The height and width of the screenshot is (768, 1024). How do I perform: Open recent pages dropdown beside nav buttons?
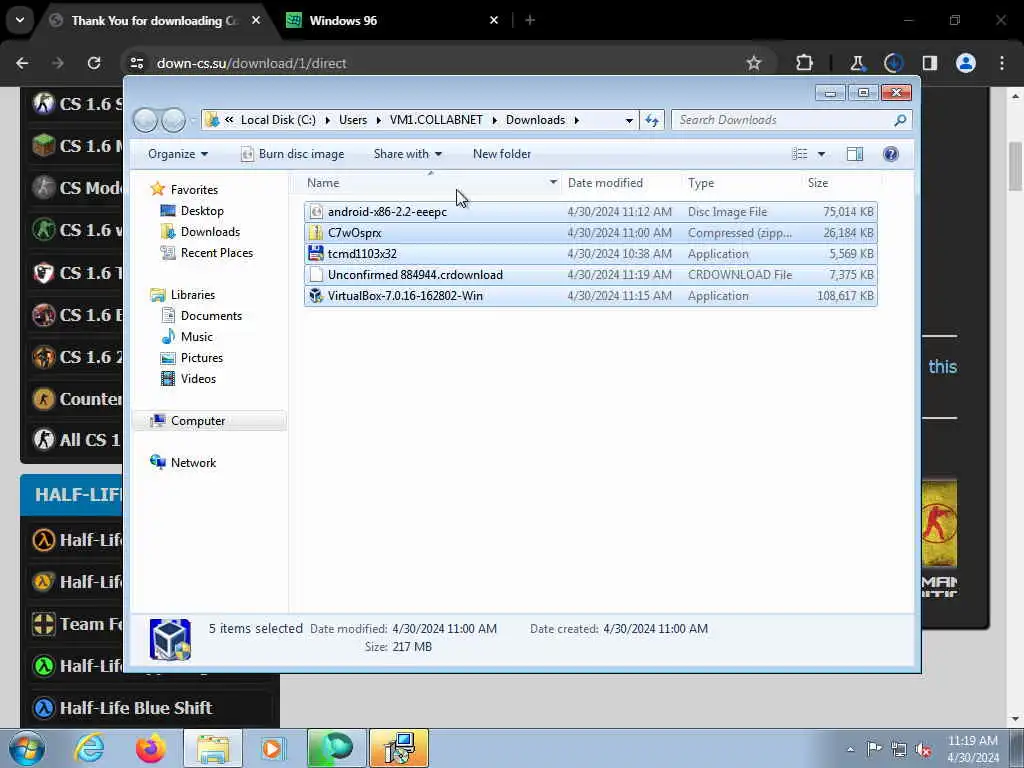pyautogui.click(x=193, y=120)
